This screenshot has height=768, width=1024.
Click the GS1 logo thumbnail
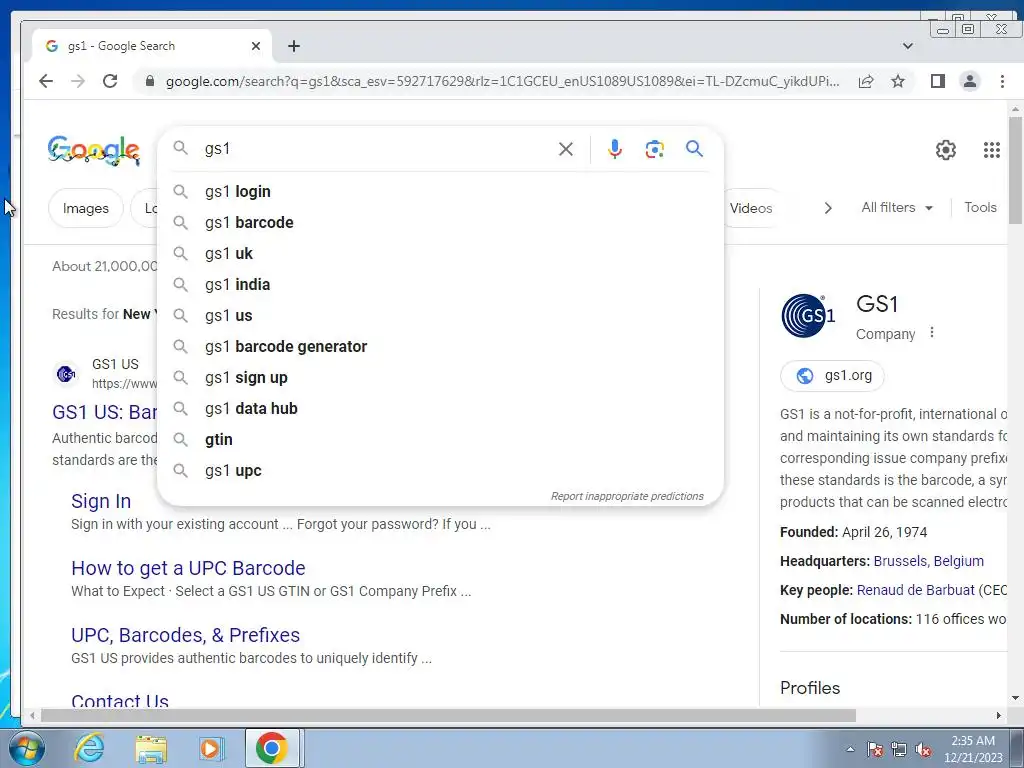808,315
